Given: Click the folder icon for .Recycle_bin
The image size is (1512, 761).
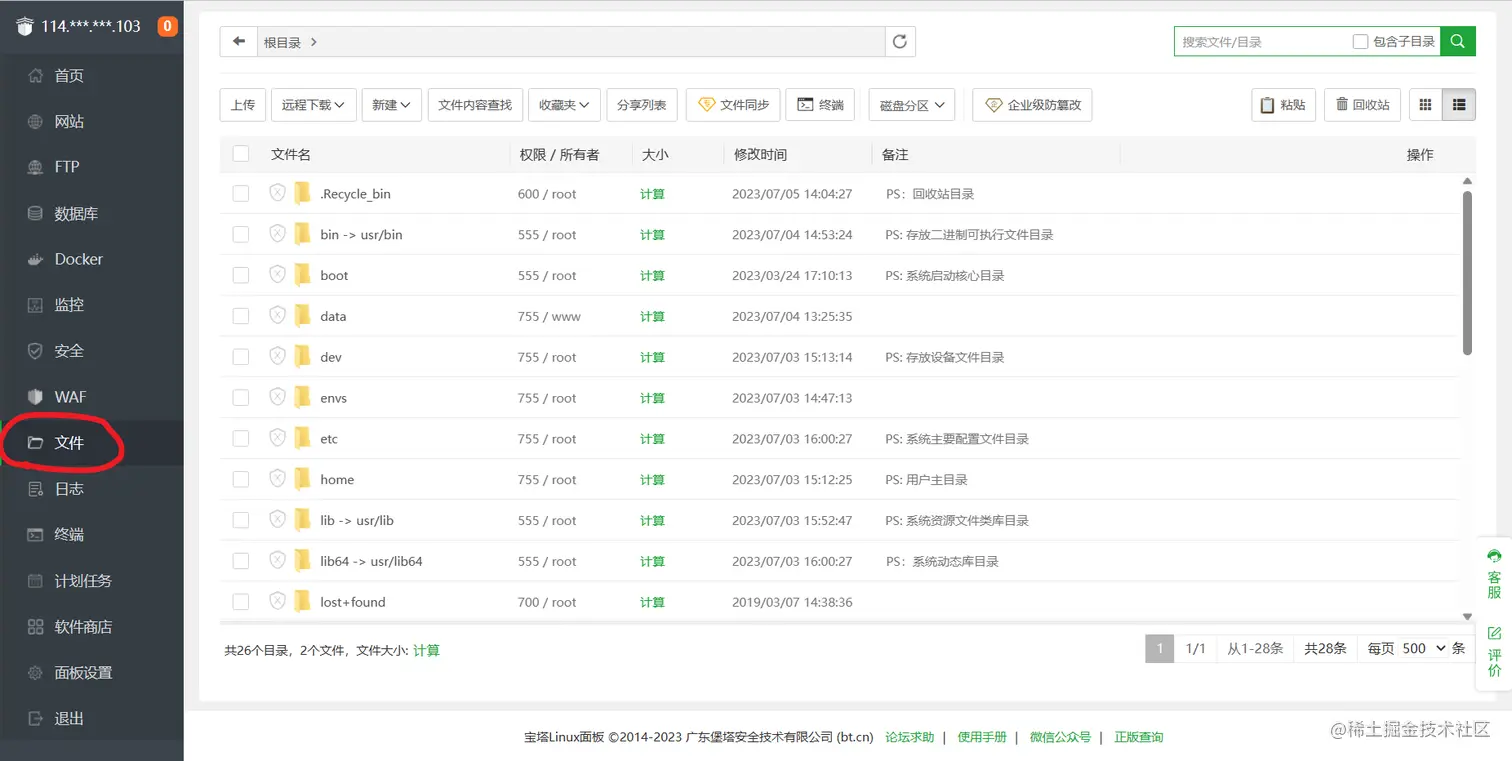Looking at the screenshot, I should 303,193.
